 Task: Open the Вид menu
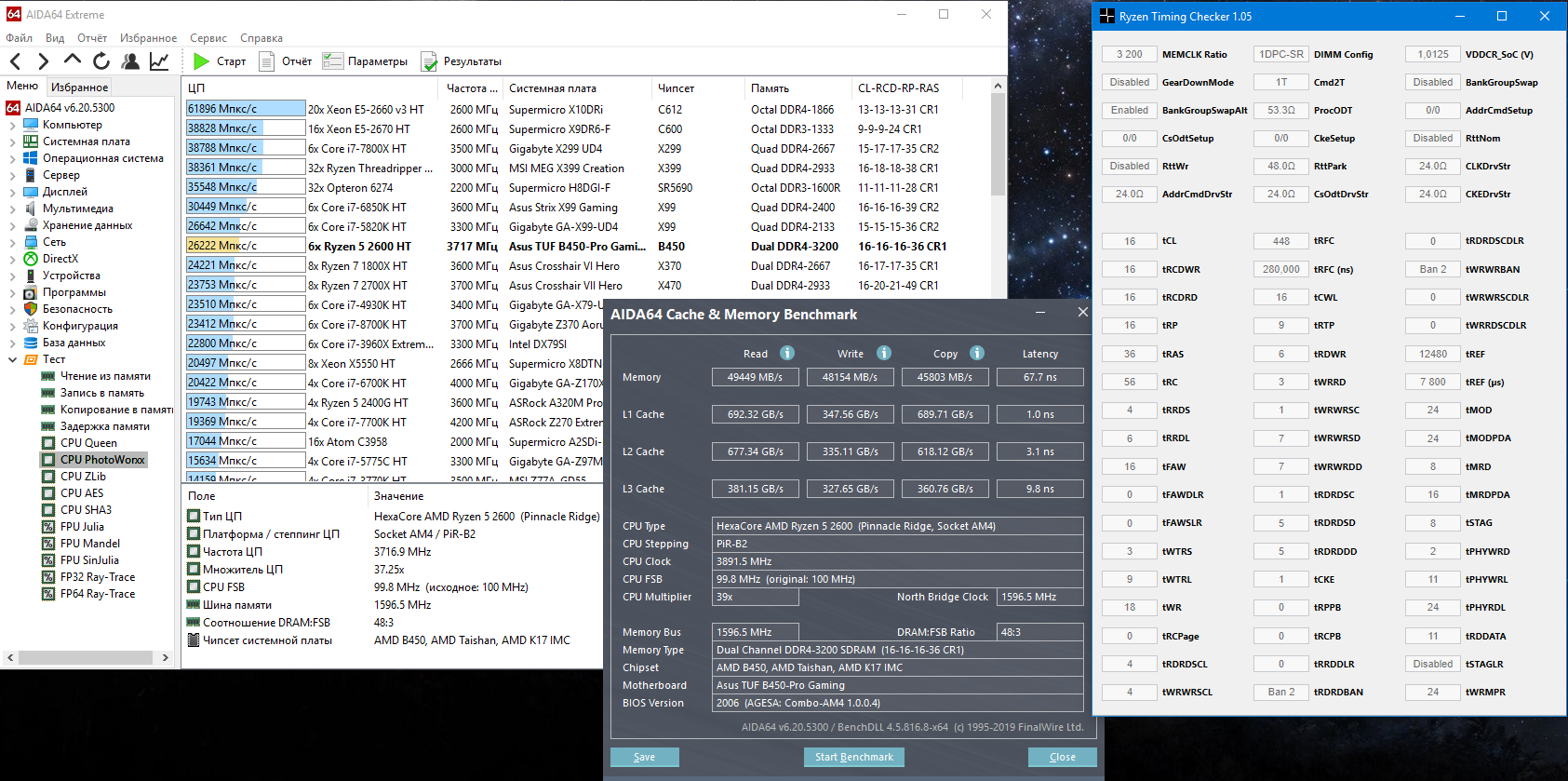55,38
